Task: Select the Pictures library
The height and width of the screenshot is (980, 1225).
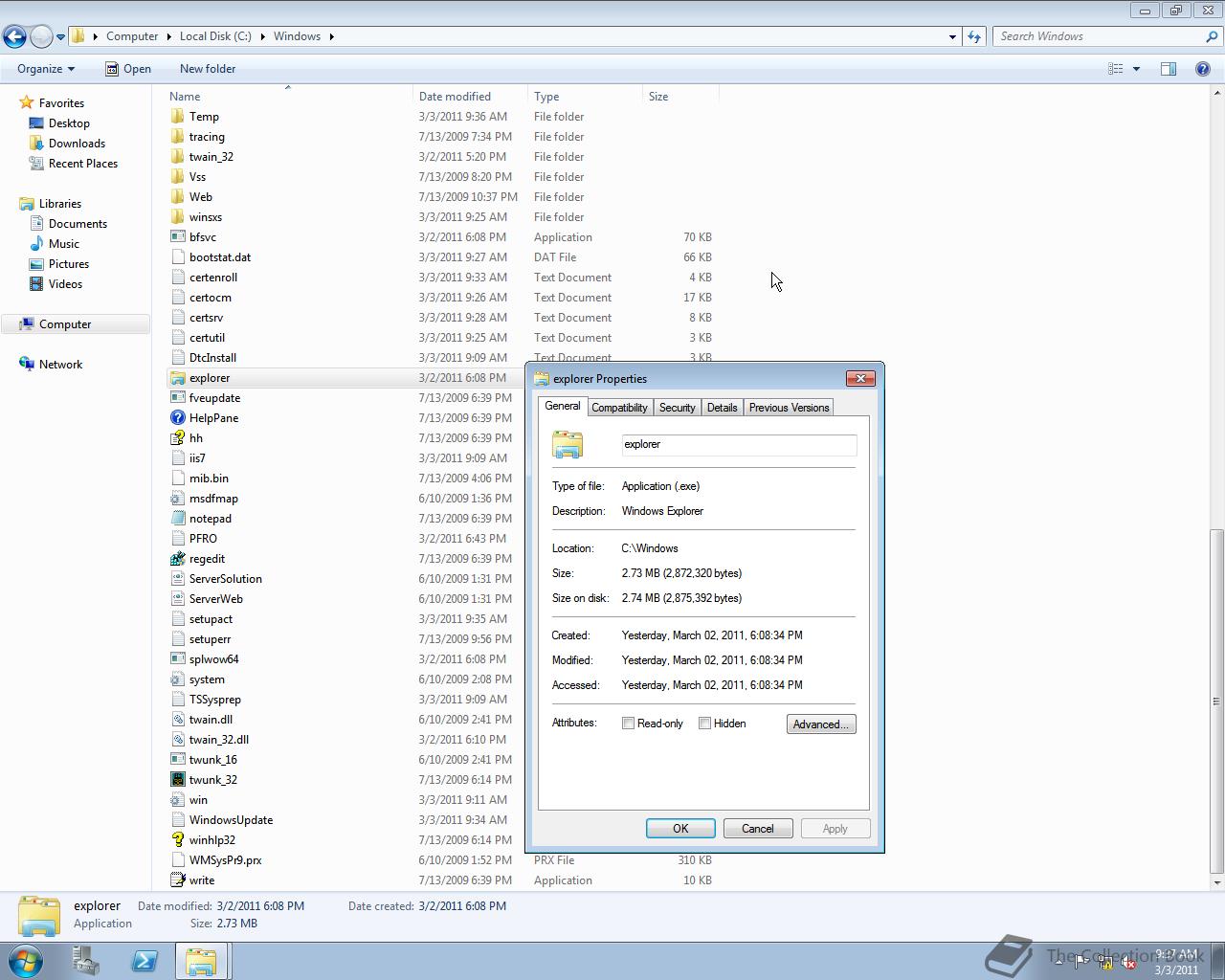Action: pyautogui.click(x=69, y=264)
